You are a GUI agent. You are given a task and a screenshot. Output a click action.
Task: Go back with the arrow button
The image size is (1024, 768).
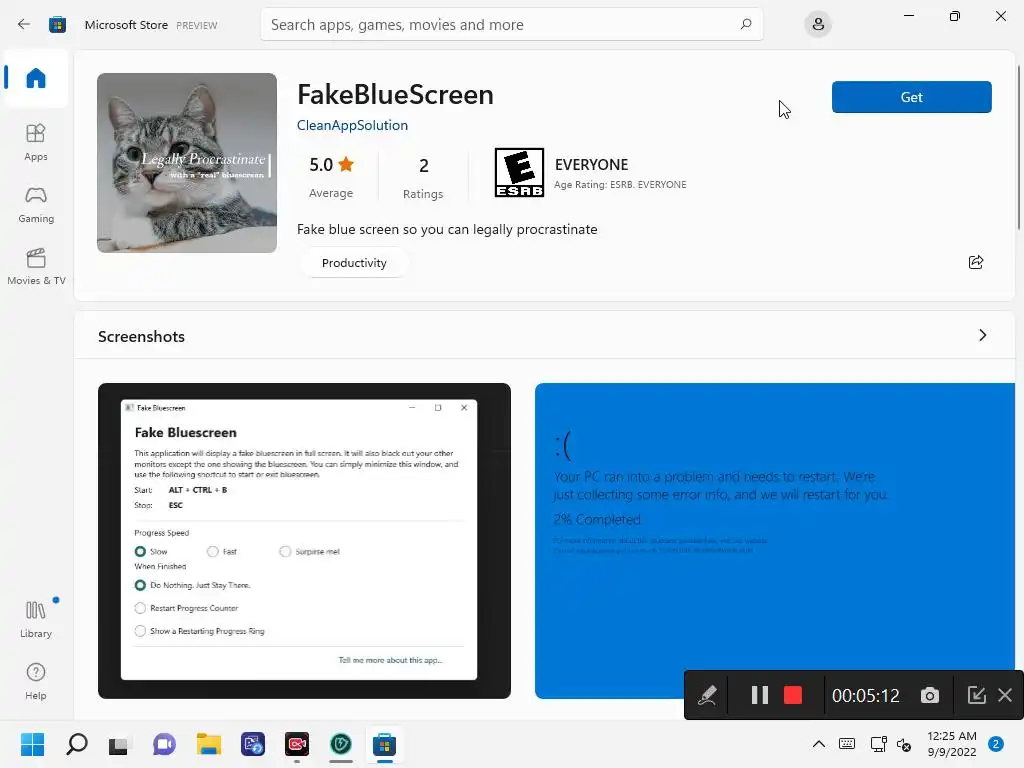pos(24,24)
